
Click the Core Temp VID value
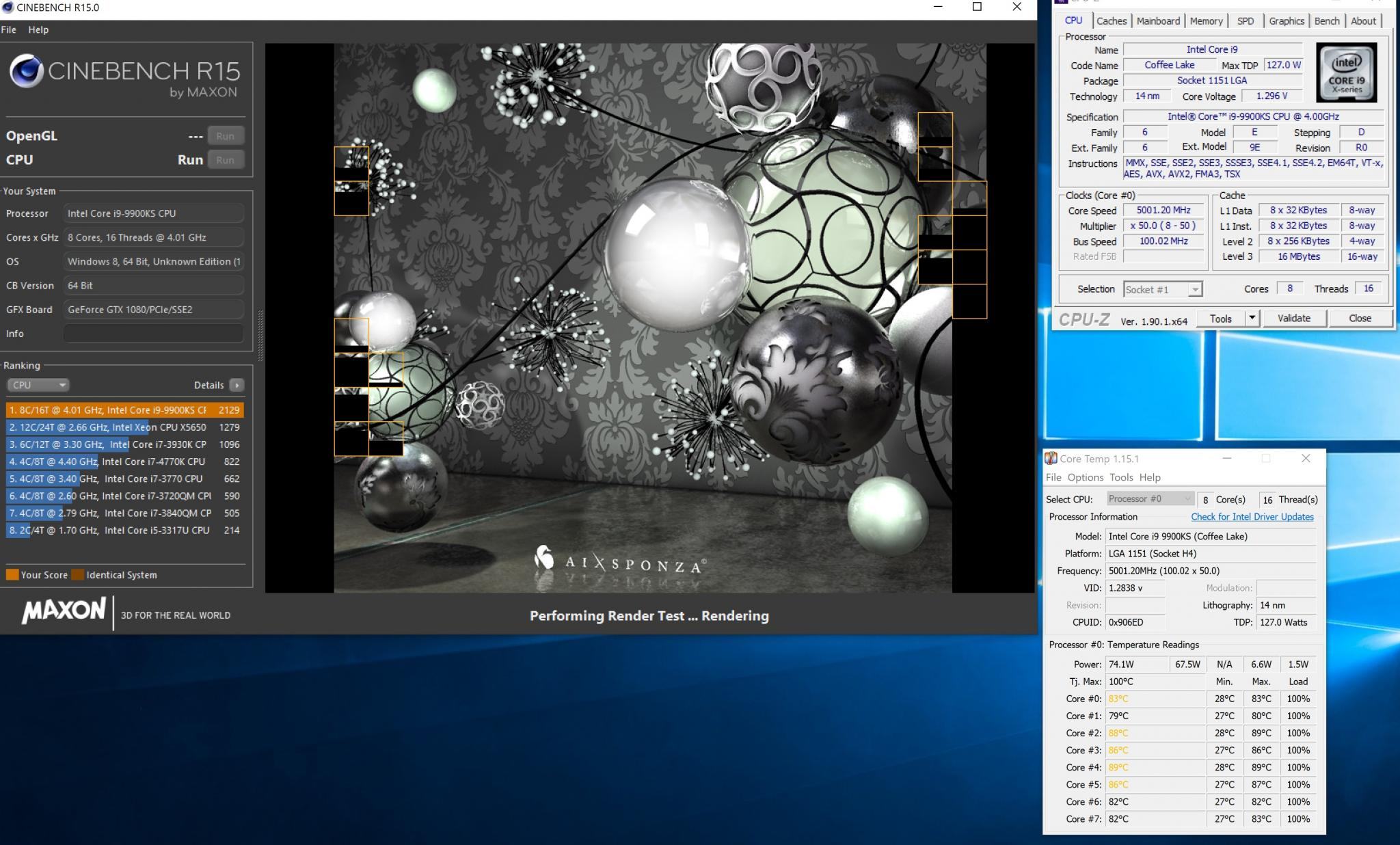point(1135,588)
